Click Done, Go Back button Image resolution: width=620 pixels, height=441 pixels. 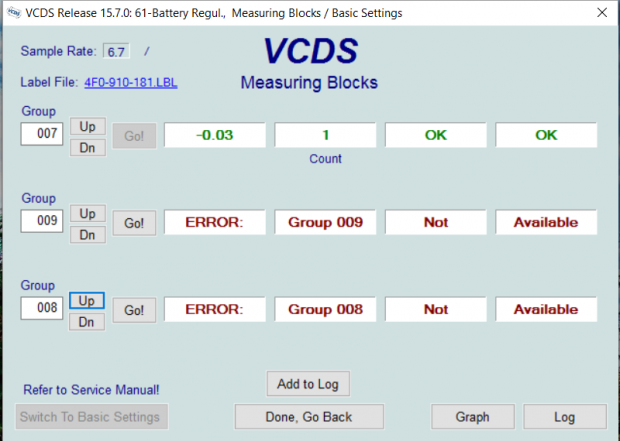[x=309, y=416]
